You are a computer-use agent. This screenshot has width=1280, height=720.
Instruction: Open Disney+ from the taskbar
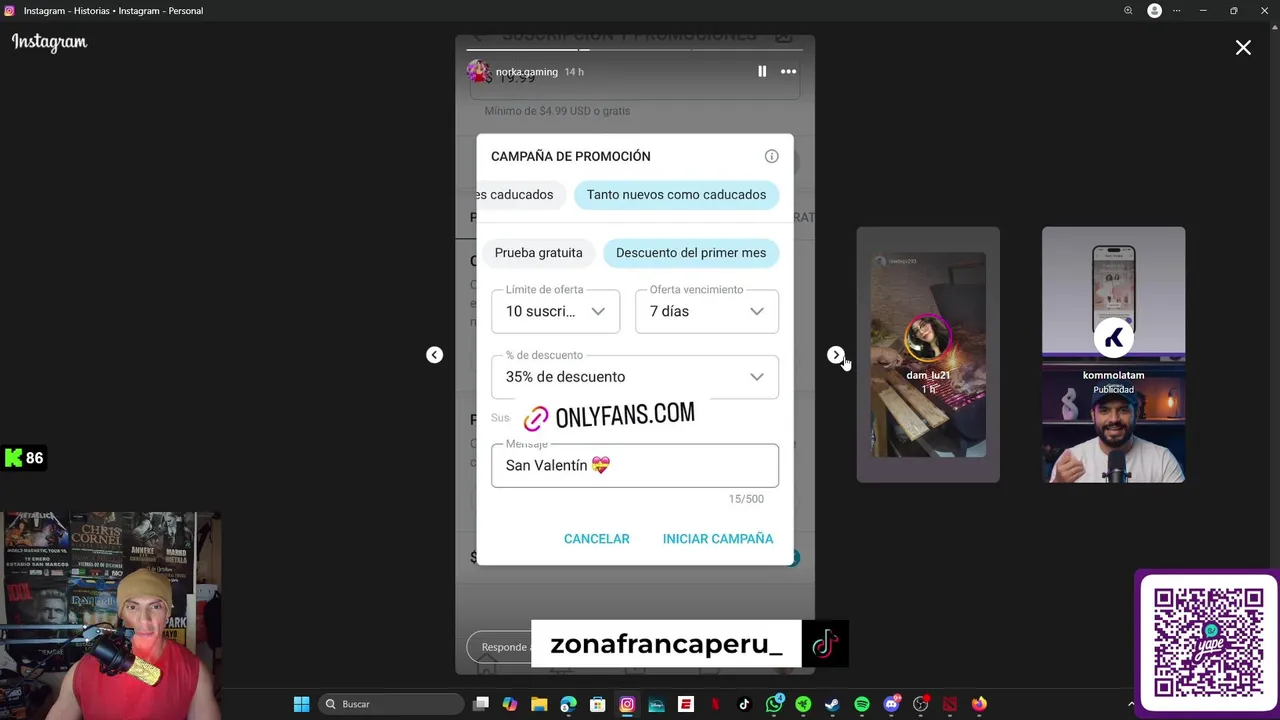point(656,704)
